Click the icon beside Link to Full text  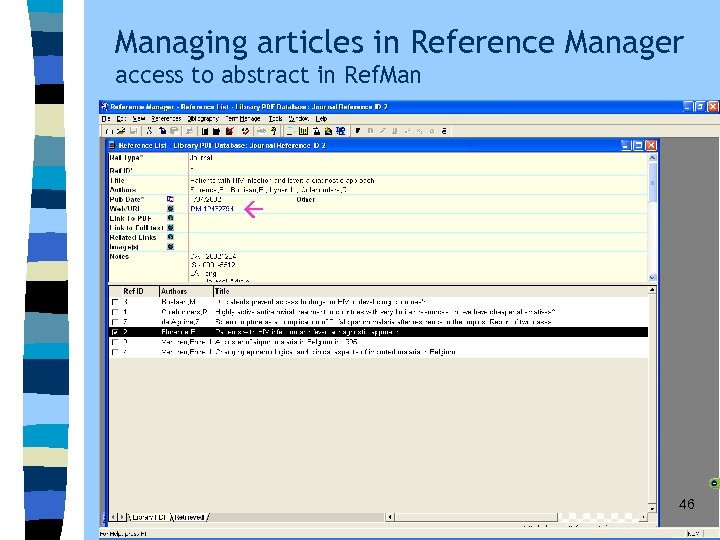170,228
